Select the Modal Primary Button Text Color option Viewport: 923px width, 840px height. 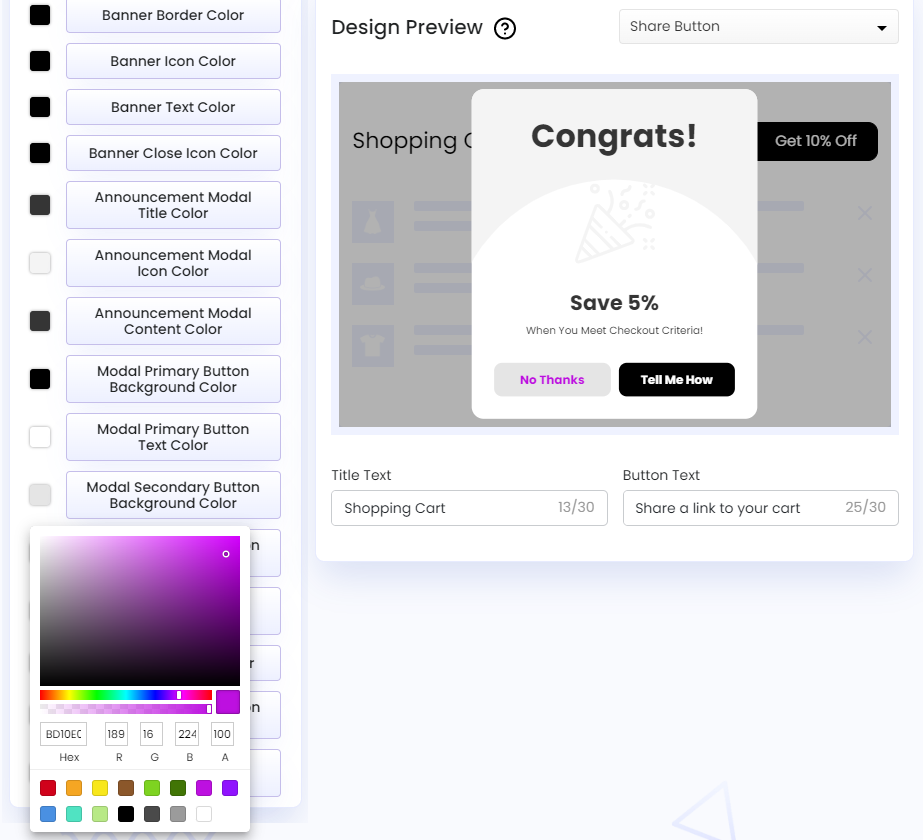[x=172, y=436]
